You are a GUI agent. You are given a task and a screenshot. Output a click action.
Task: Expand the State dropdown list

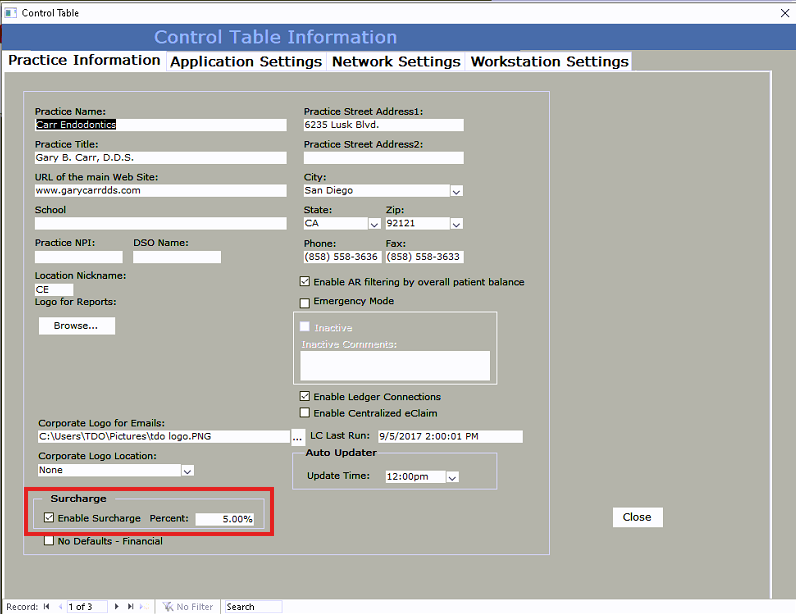click(374, 224)
